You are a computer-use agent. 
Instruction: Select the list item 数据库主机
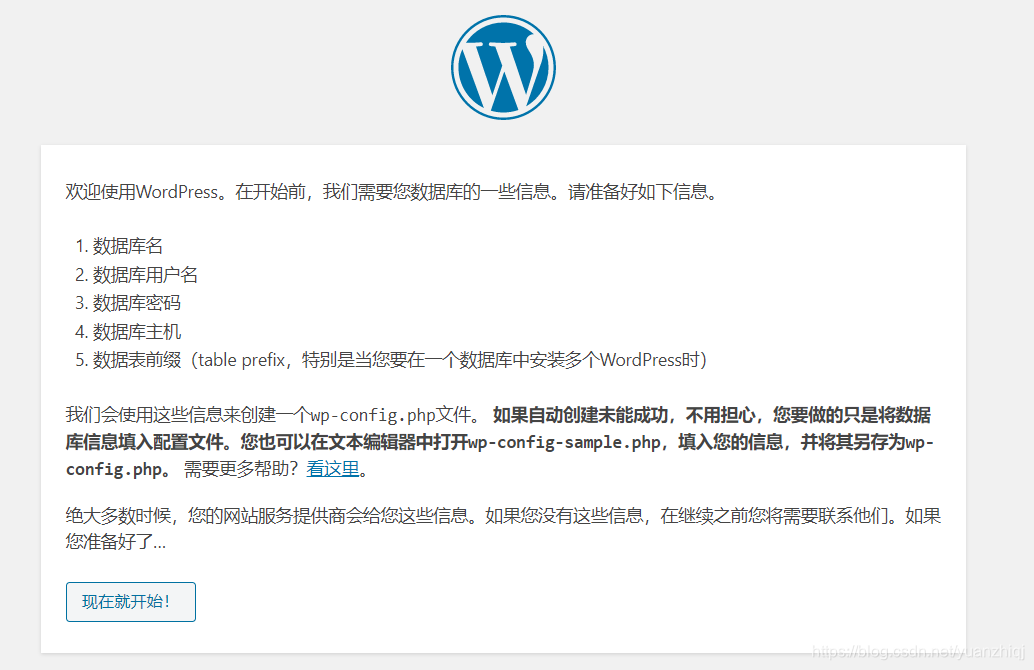(x=137, y=332)
